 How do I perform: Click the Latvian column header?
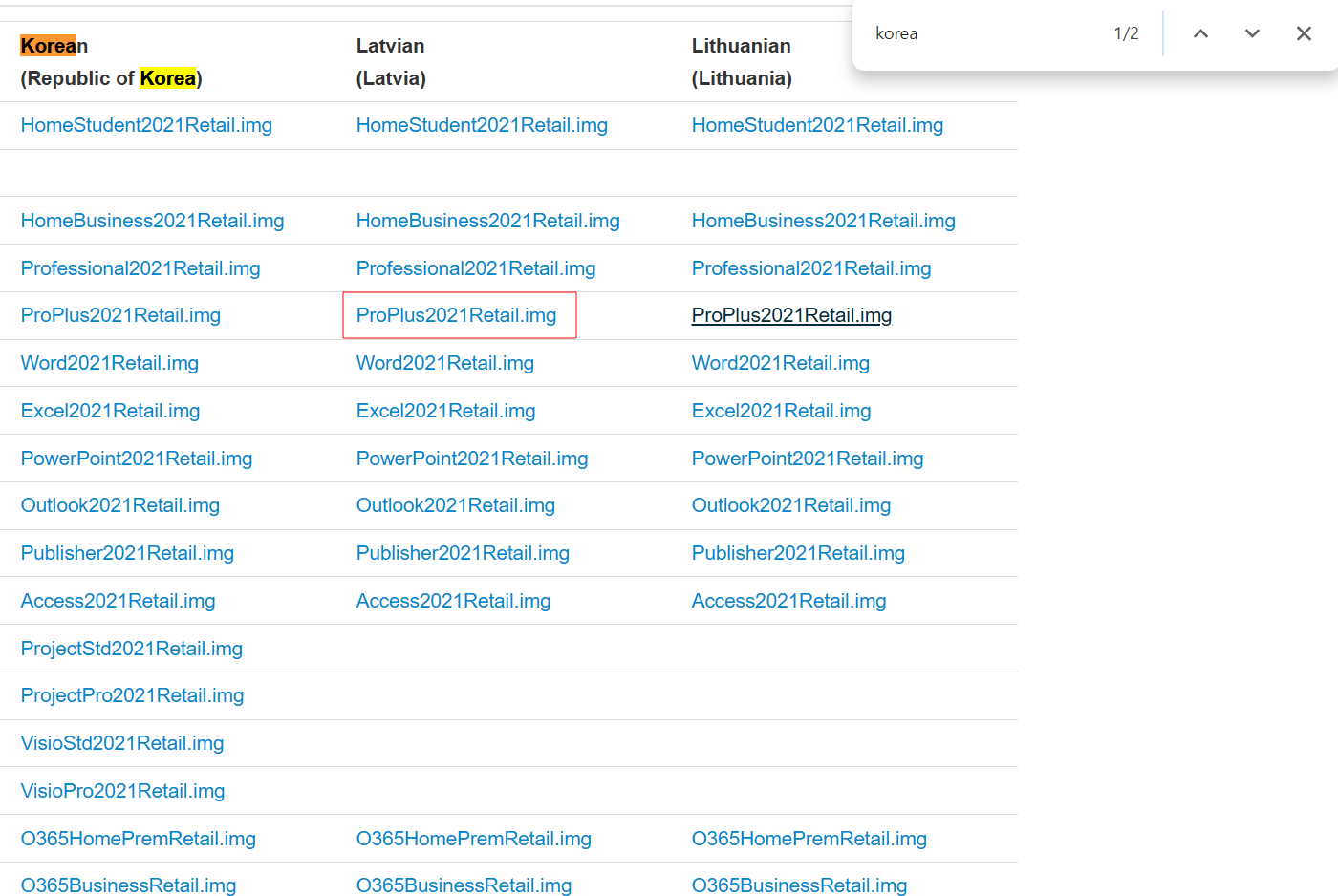click(x=391, y=46)
